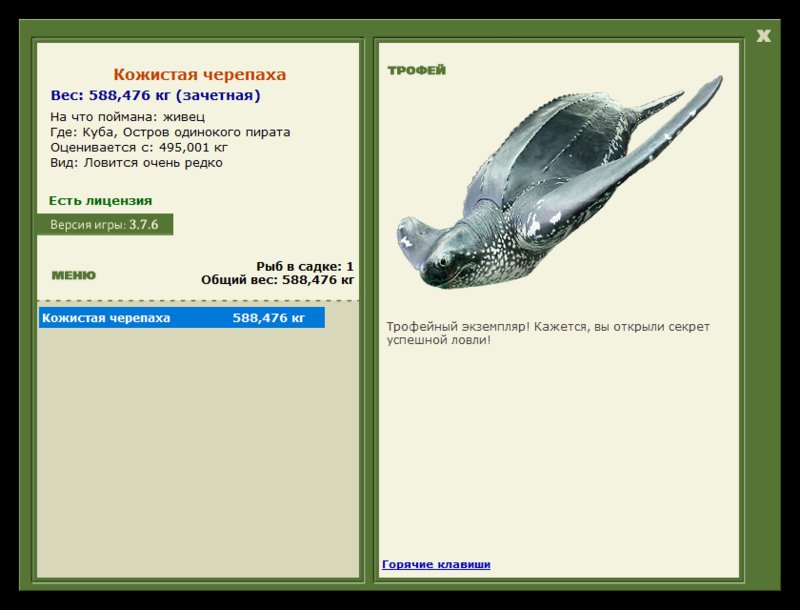Click Вид: Ловится очень редко line

coord(136,163)
